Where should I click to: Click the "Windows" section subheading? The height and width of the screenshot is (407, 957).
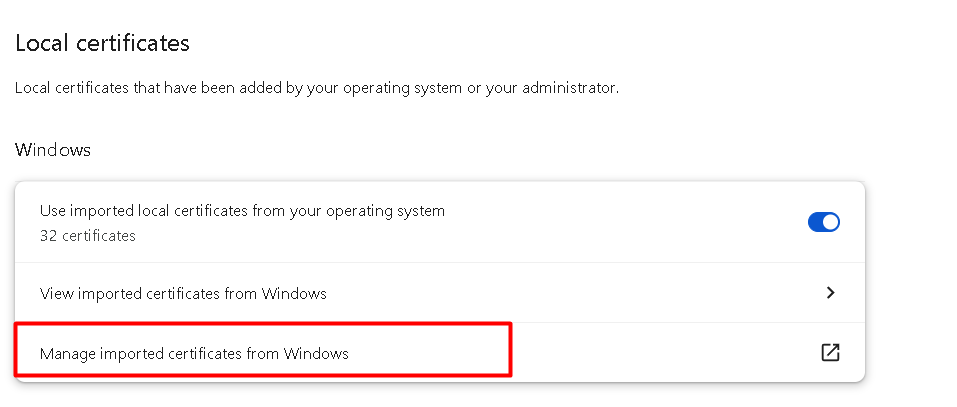[x=53, y=150]
